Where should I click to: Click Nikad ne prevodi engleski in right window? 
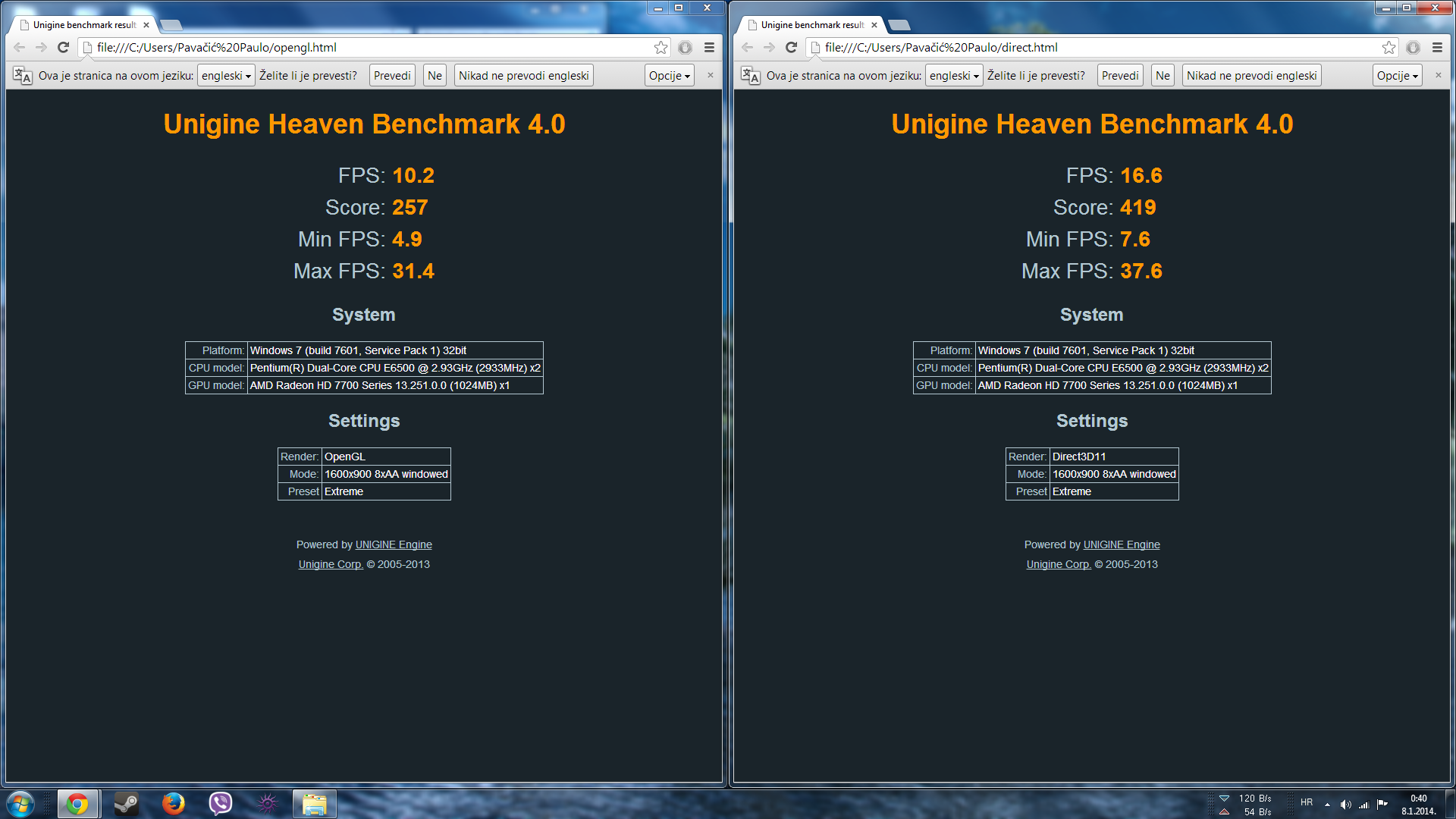click(x=1251, y=76)
